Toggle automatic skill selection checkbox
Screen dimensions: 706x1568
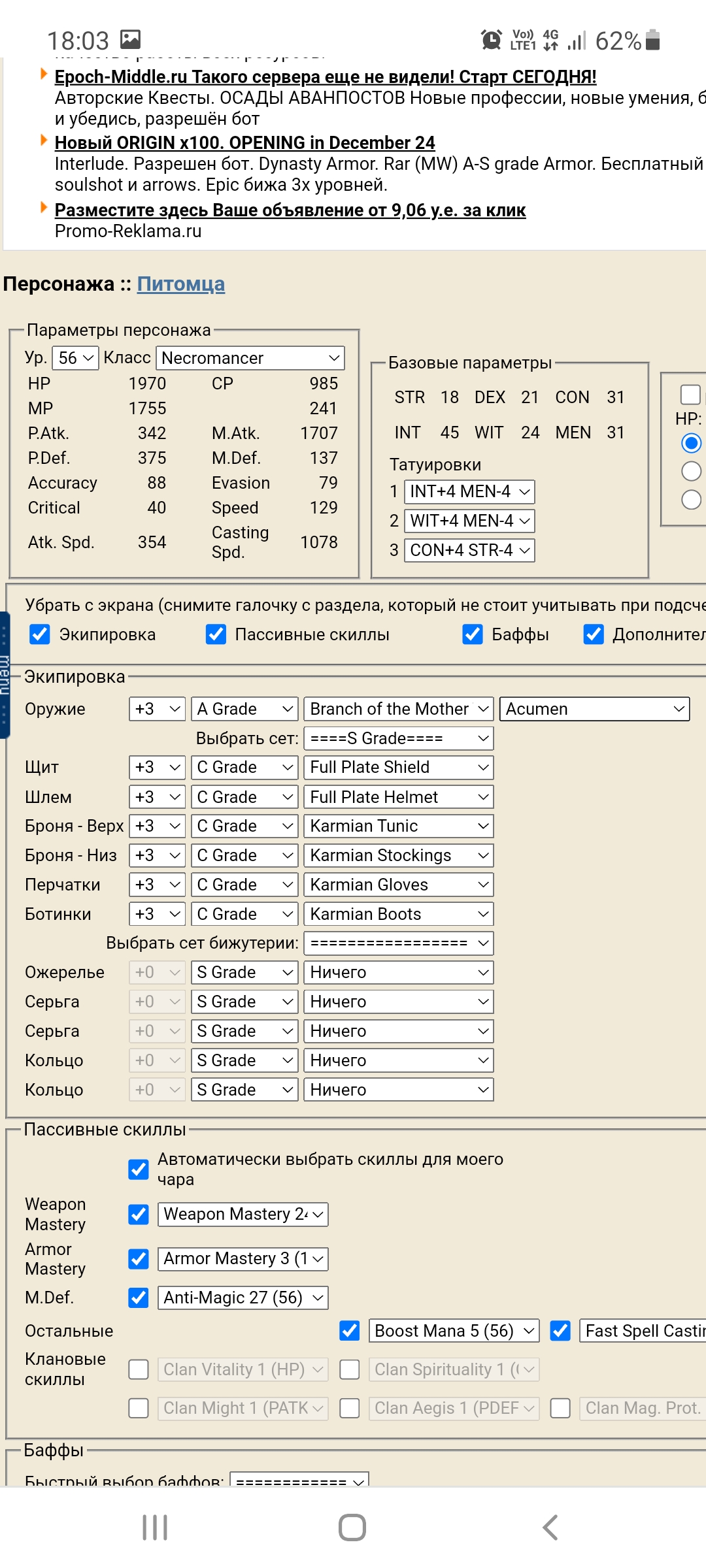point(139,1169)
